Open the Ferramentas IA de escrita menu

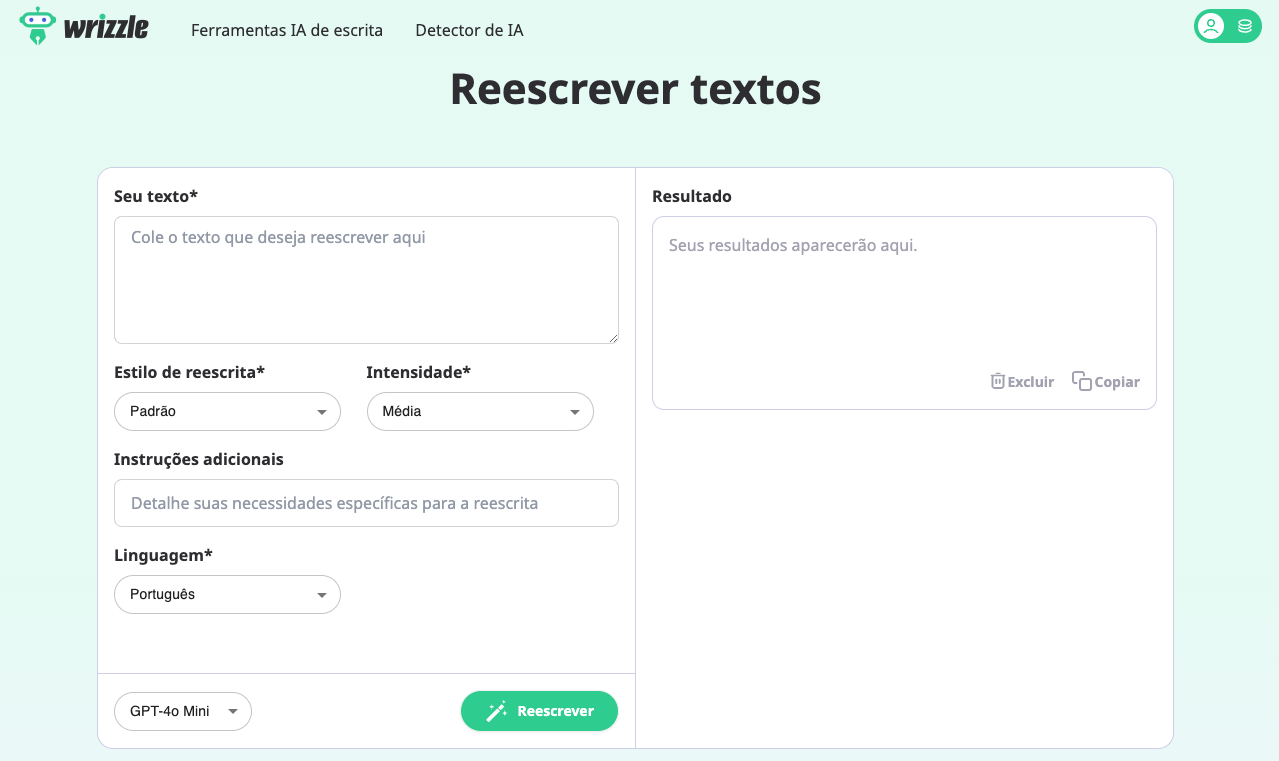coord(287,30)
